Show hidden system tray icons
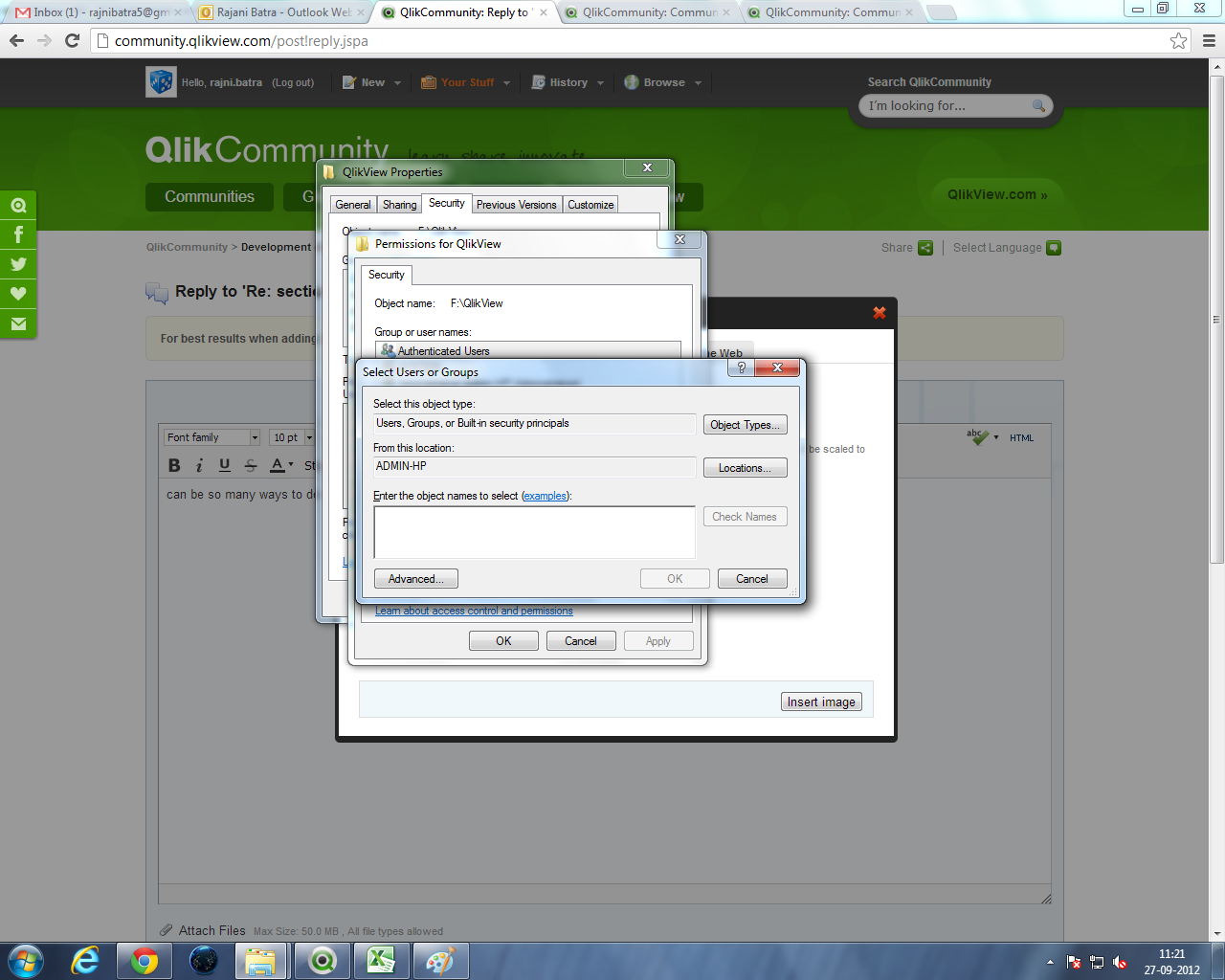The width and height of the screenshot is (1225, 980). (1050, 962)
